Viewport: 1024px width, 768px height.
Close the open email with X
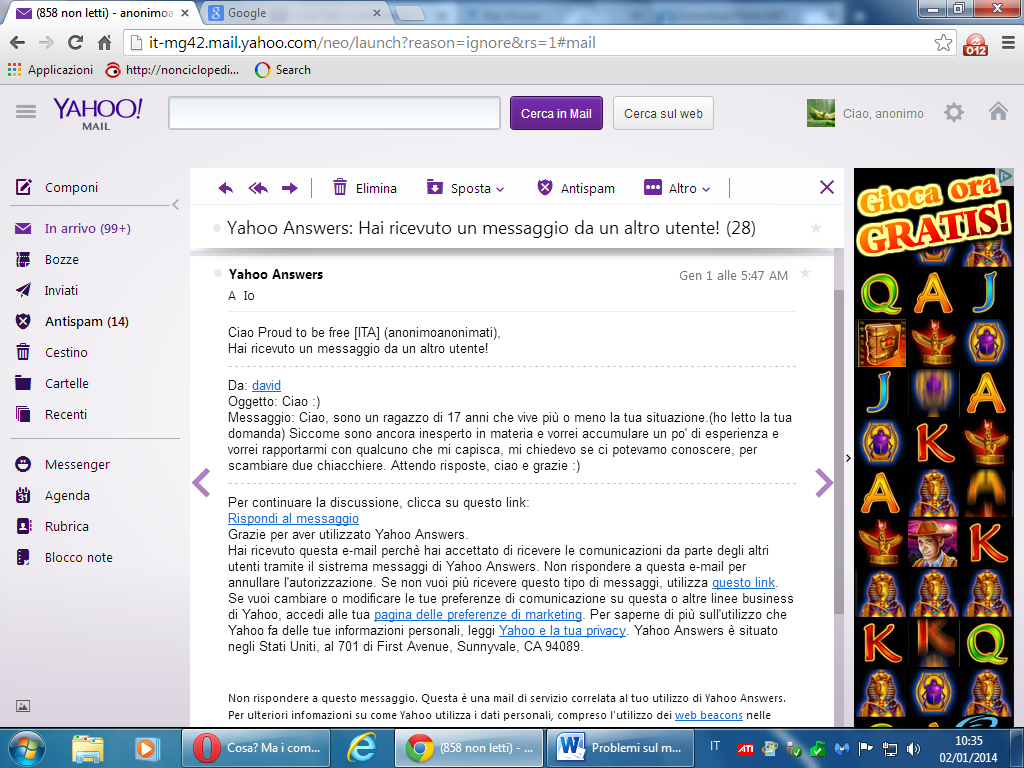click(x=826, y=187)
